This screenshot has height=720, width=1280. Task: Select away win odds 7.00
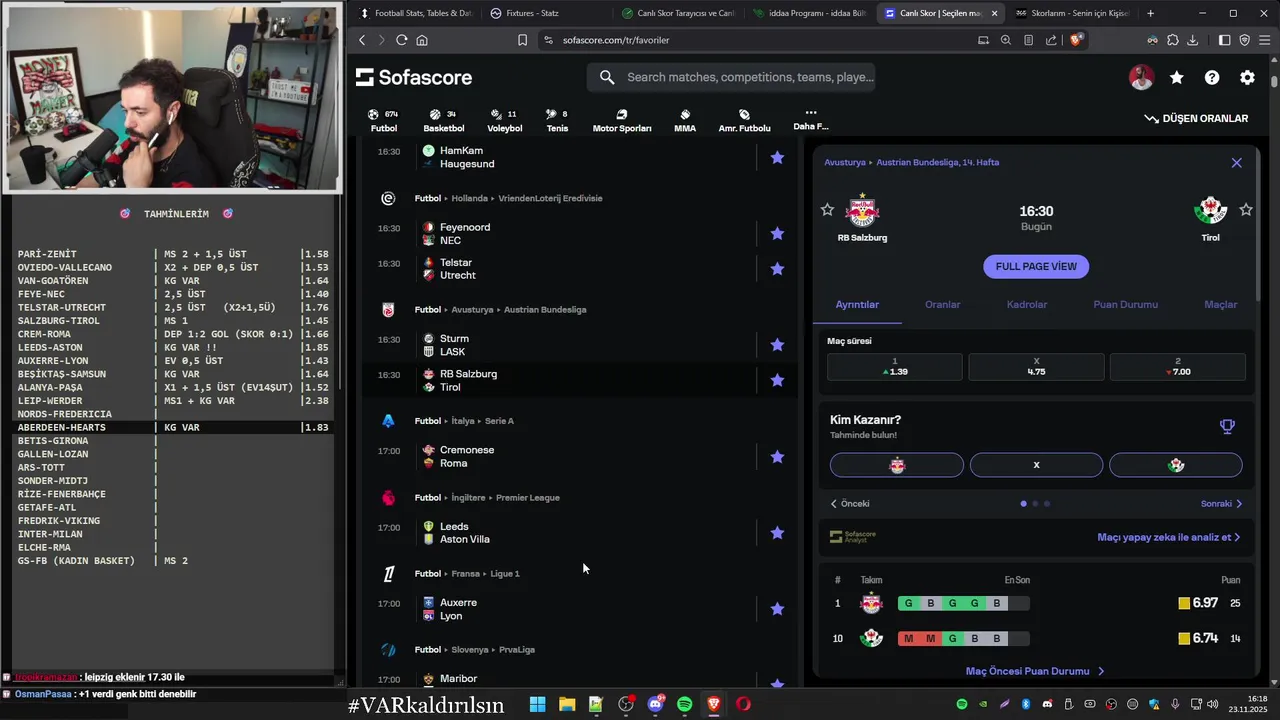(1177, 366)
